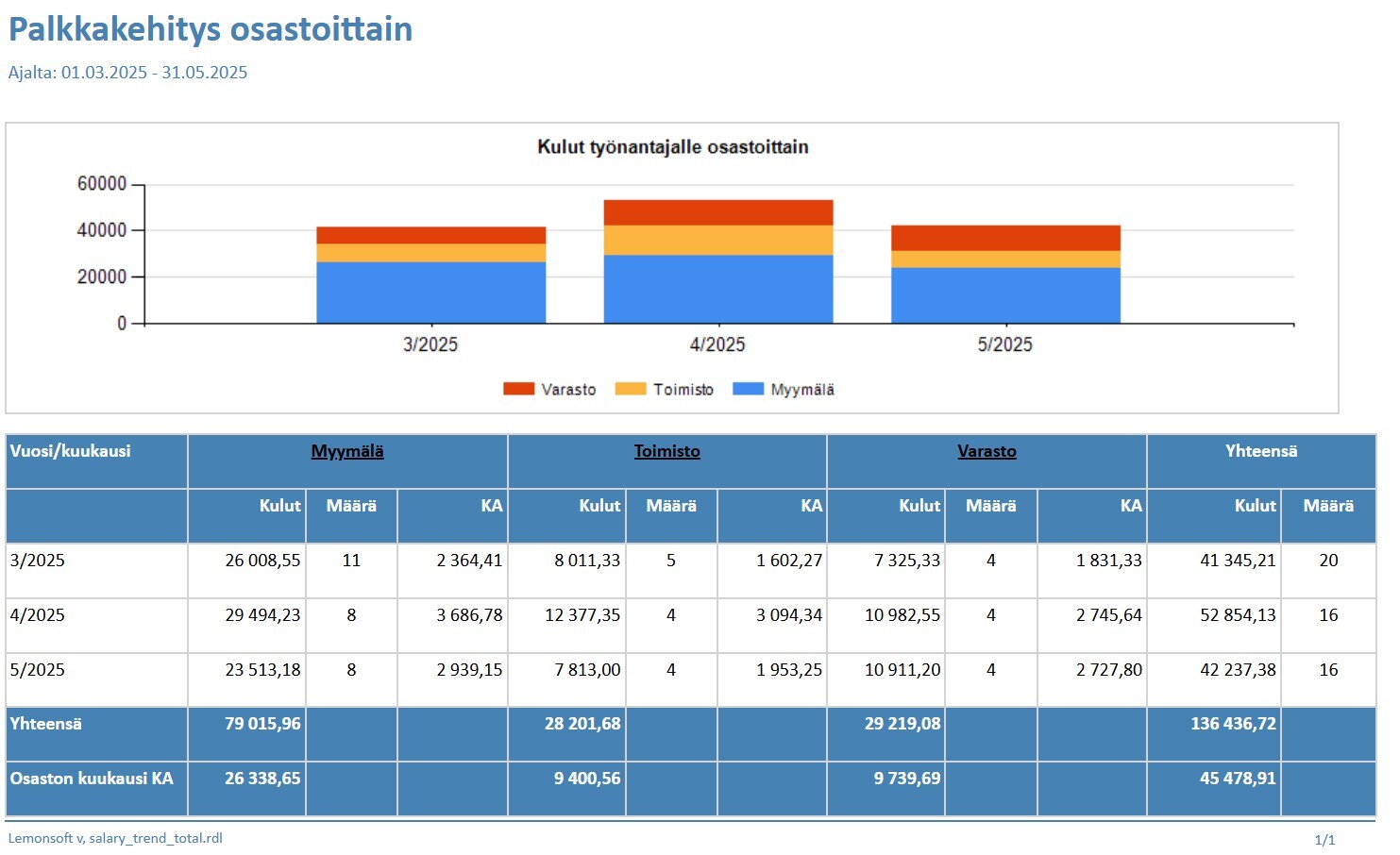Open the Myymälä department column link

[x=347, y=451]
